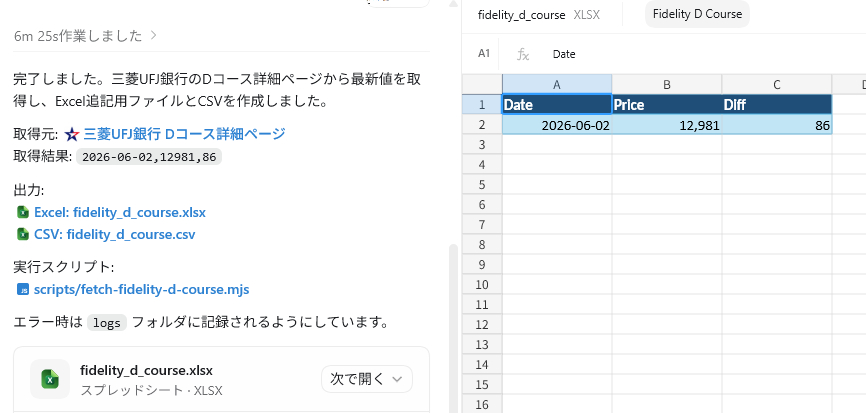Click the icon beside the CSV file link
The image size is (866, 413).
(x=23, y=234)
